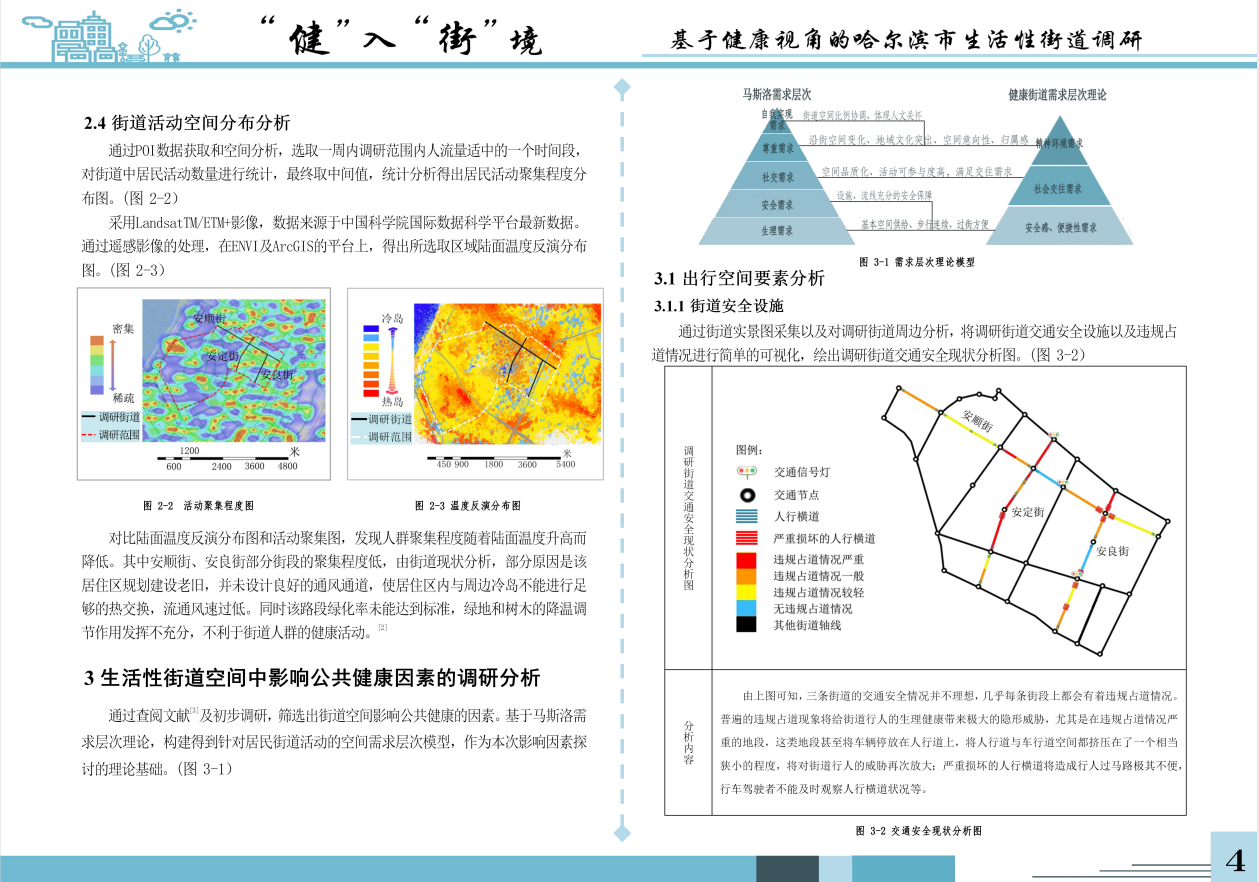Click the traffic node circle legend icon

coord(746,495)
